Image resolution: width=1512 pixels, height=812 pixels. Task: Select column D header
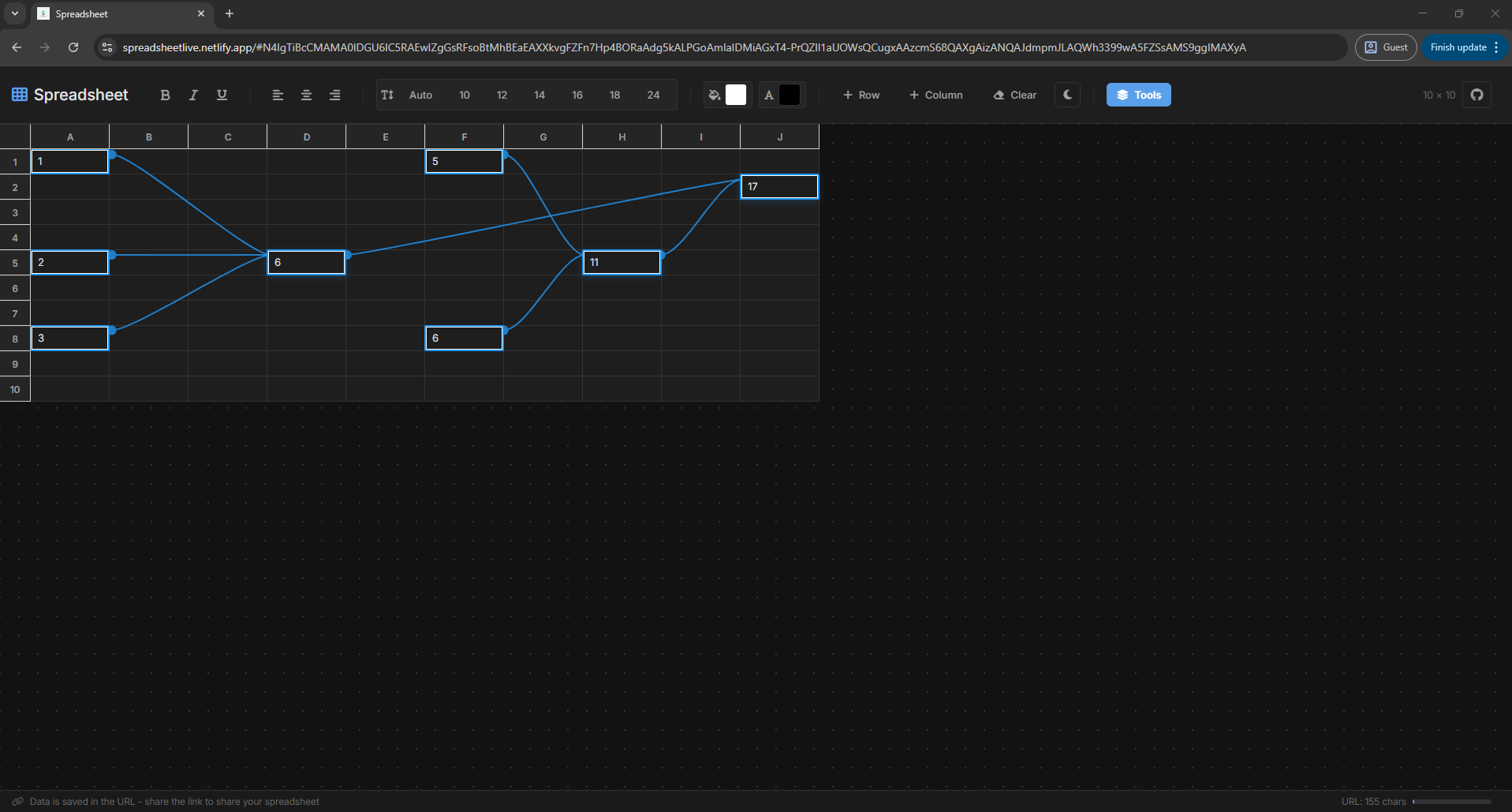click(x=307, y=137)
